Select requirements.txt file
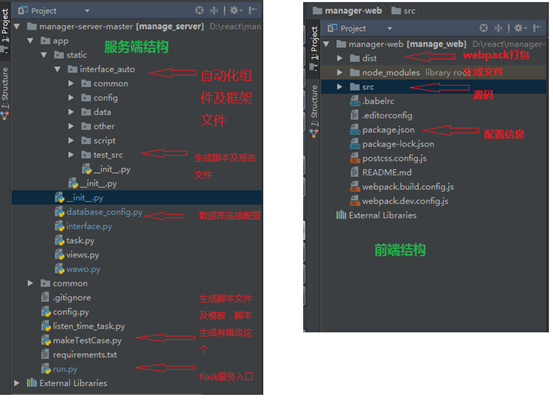Screen dimensions: 553x401 click(x=79, y=354)
